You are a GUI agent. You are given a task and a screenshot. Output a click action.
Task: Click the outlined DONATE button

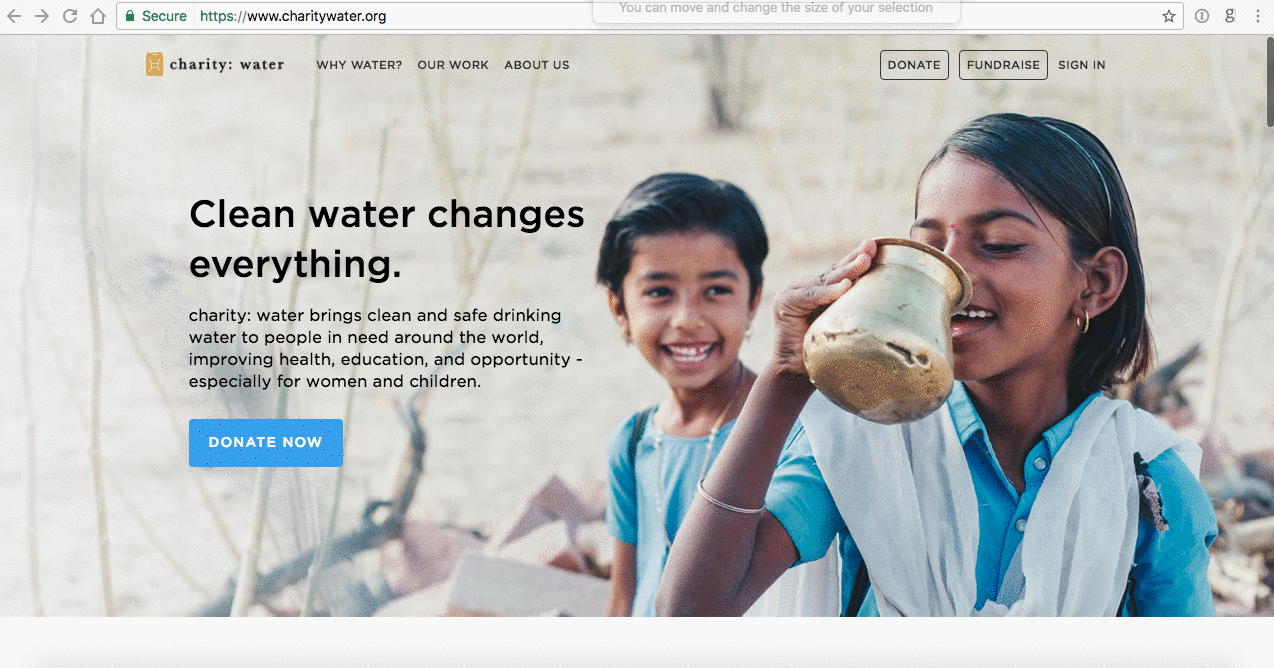pos(914,65)
